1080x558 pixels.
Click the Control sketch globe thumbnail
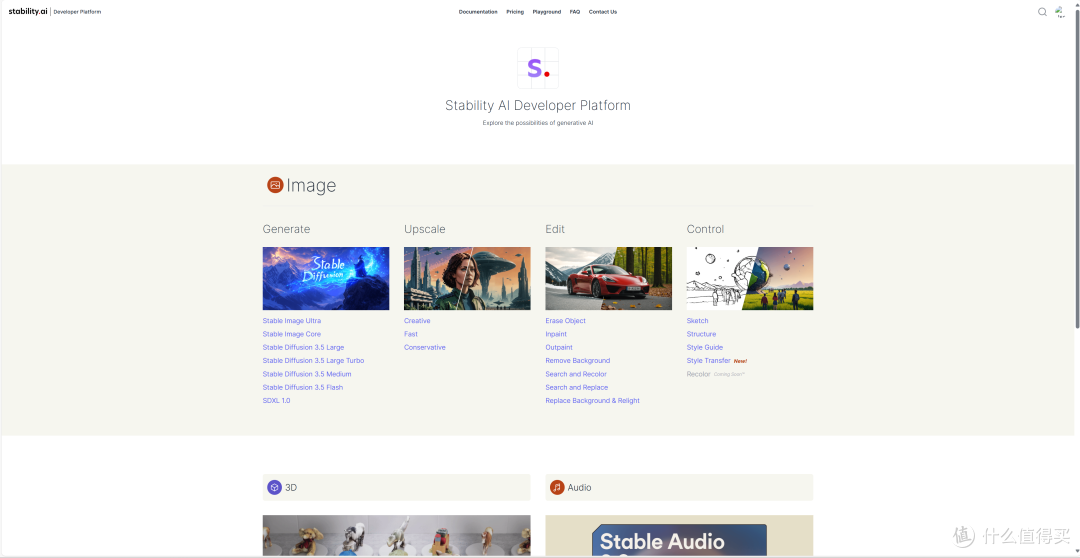point(749,278)
